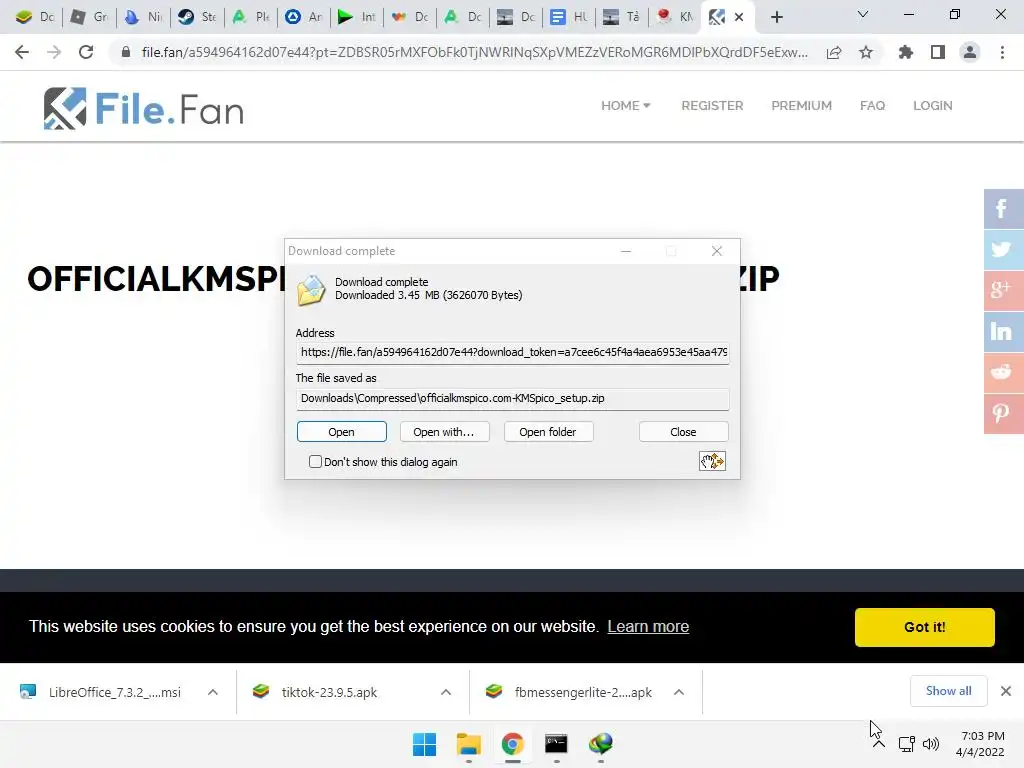The image size is (1024, 768).
Task: Share page on Pinterest sidebar icon
Action: (x=1003, y=413)
